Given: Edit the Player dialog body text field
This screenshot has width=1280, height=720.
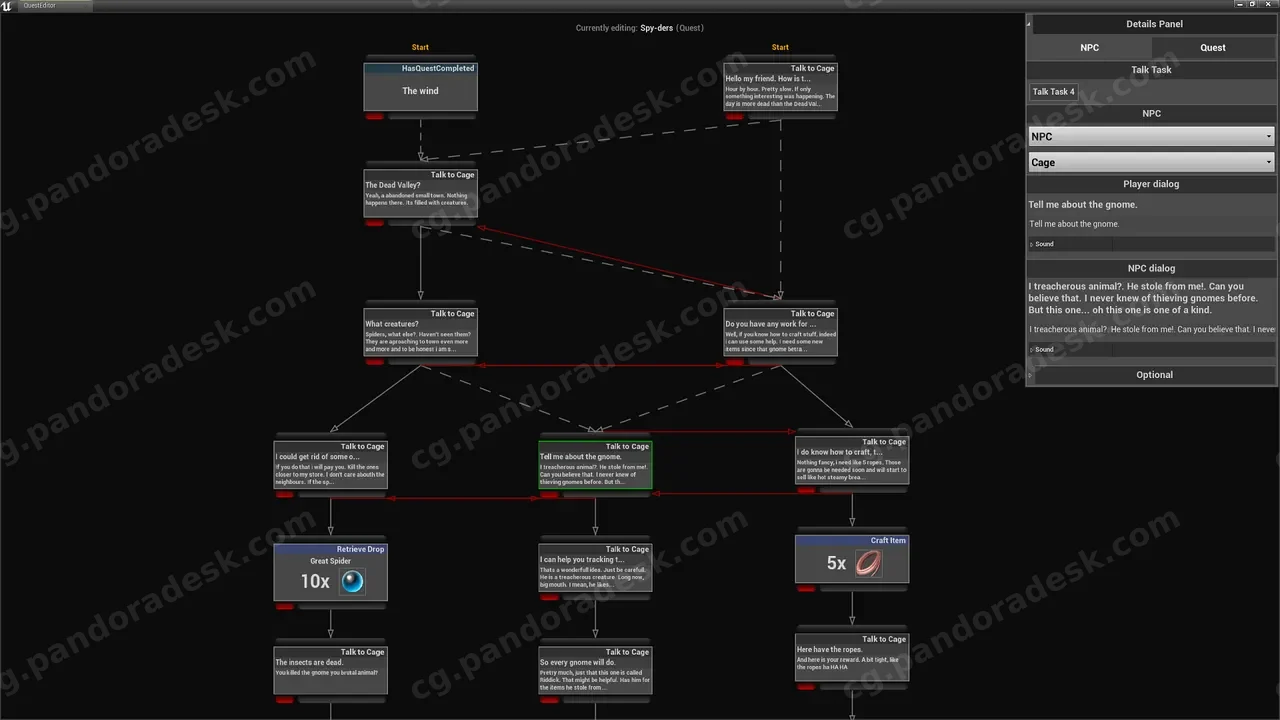Looking at the screenshot, I should point(1152,224).
